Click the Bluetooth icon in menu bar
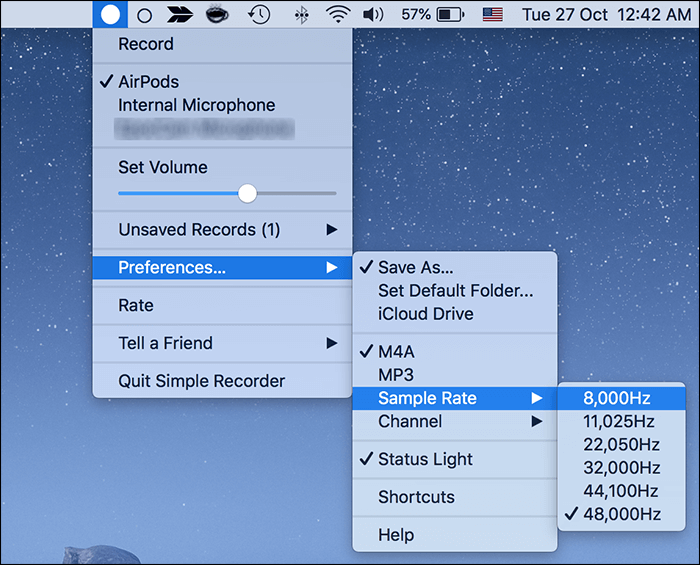Viewport: 700px width, 565px height. point(301,15)
